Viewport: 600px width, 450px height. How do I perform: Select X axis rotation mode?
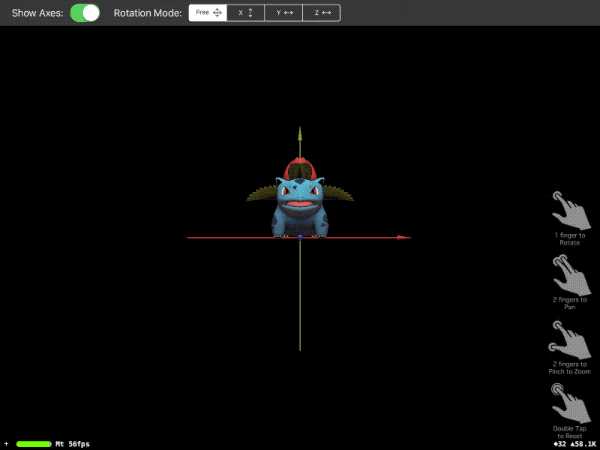click(246, 13)
